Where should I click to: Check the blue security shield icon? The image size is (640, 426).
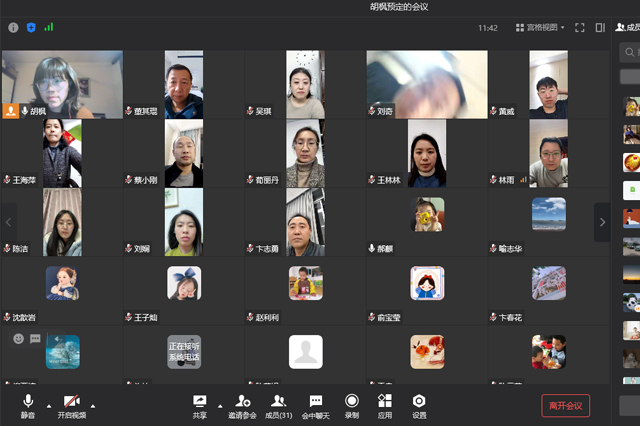[x=30, y=28]
